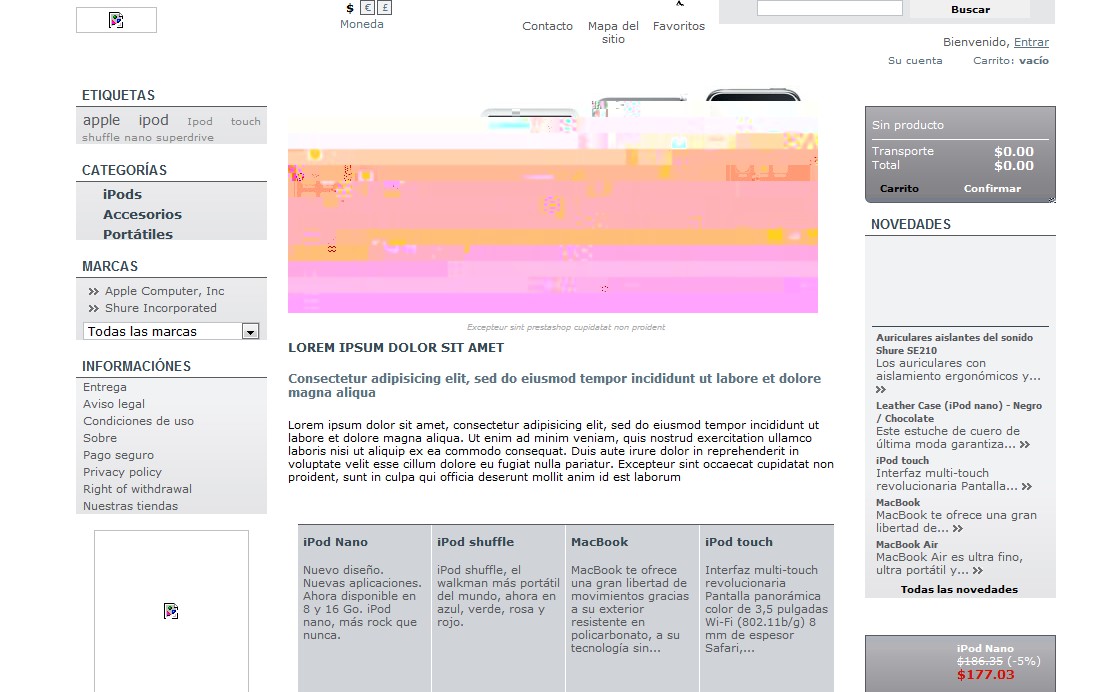The height and width of the screenshot is (692, 1104).
Task: Open the MacBook featured product title
Action: click(x=600, y=542)
